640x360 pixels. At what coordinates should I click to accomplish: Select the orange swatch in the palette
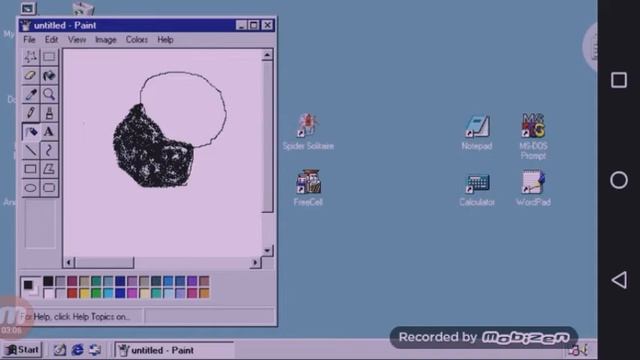tap(204, 293)
